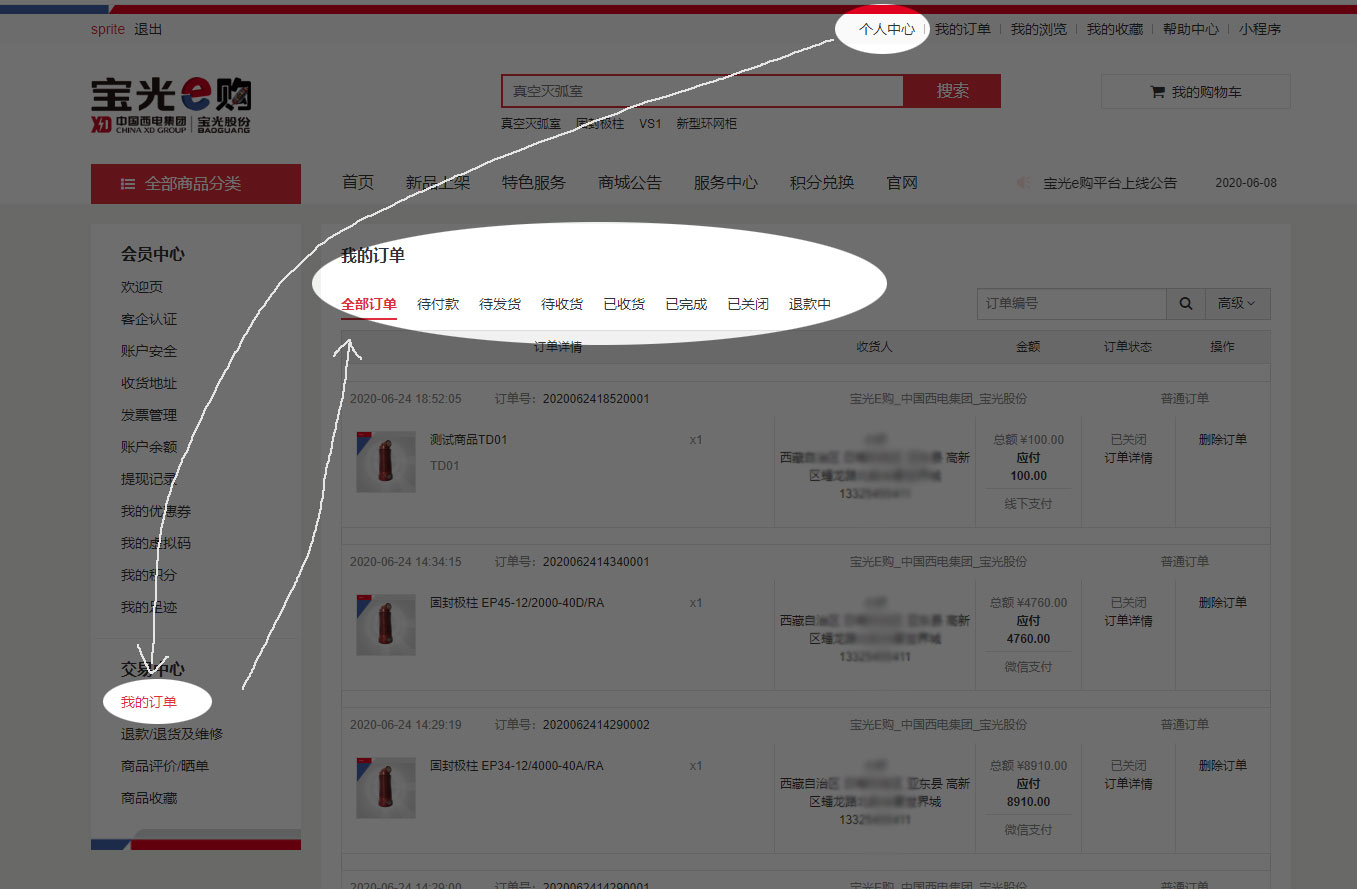Open 客企认证 in member sidebar
Screen dimensions: 1357x889
149,319
